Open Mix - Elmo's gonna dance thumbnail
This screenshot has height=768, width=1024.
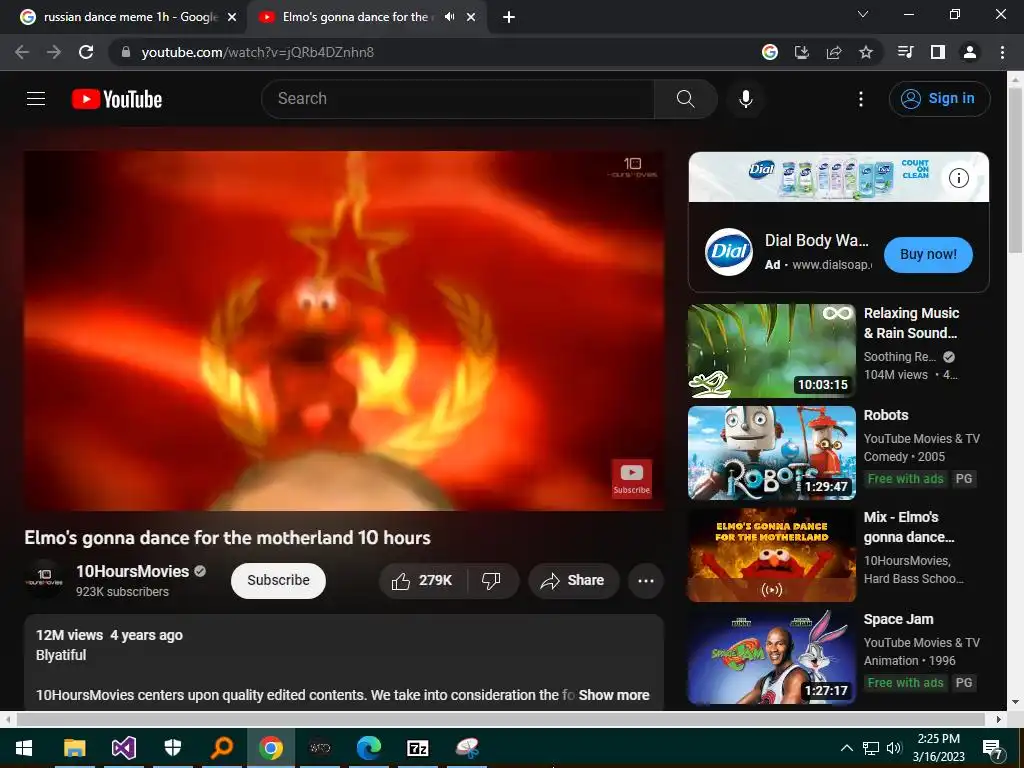(x=772, y=555)
